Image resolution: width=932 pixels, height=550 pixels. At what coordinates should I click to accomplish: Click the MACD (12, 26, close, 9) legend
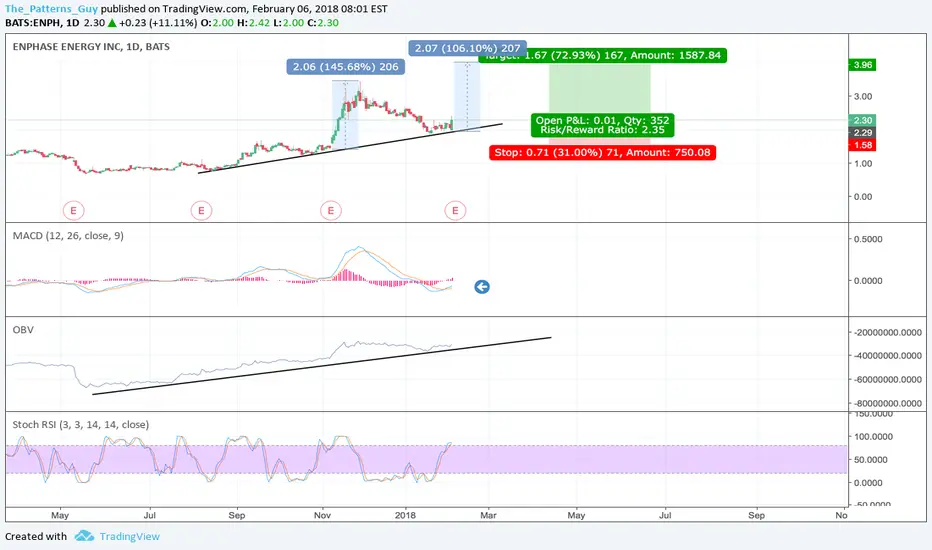pyautogui.click(x=68, y=235)
